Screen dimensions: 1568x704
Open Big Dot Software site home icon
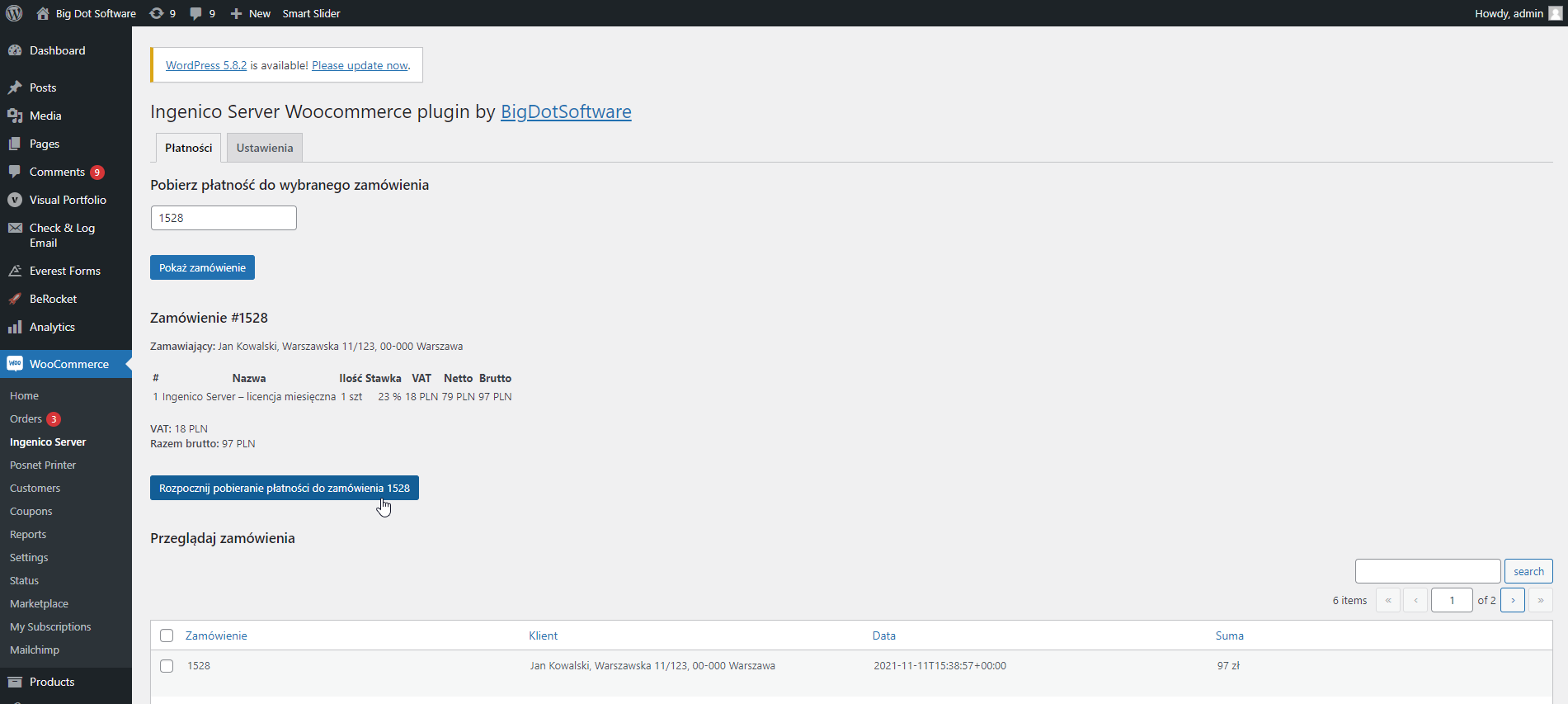click(43, 13)
